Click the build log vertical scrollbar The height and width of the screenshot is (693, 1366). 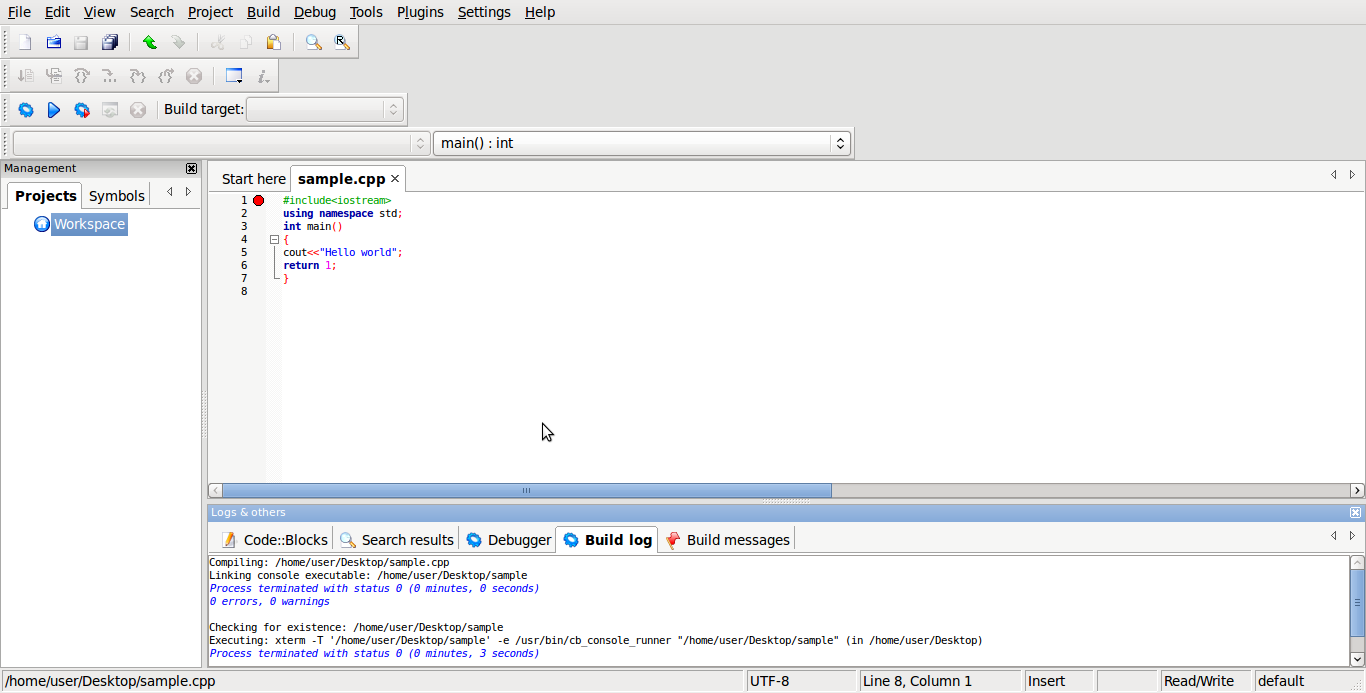(x=1357, y=603)
